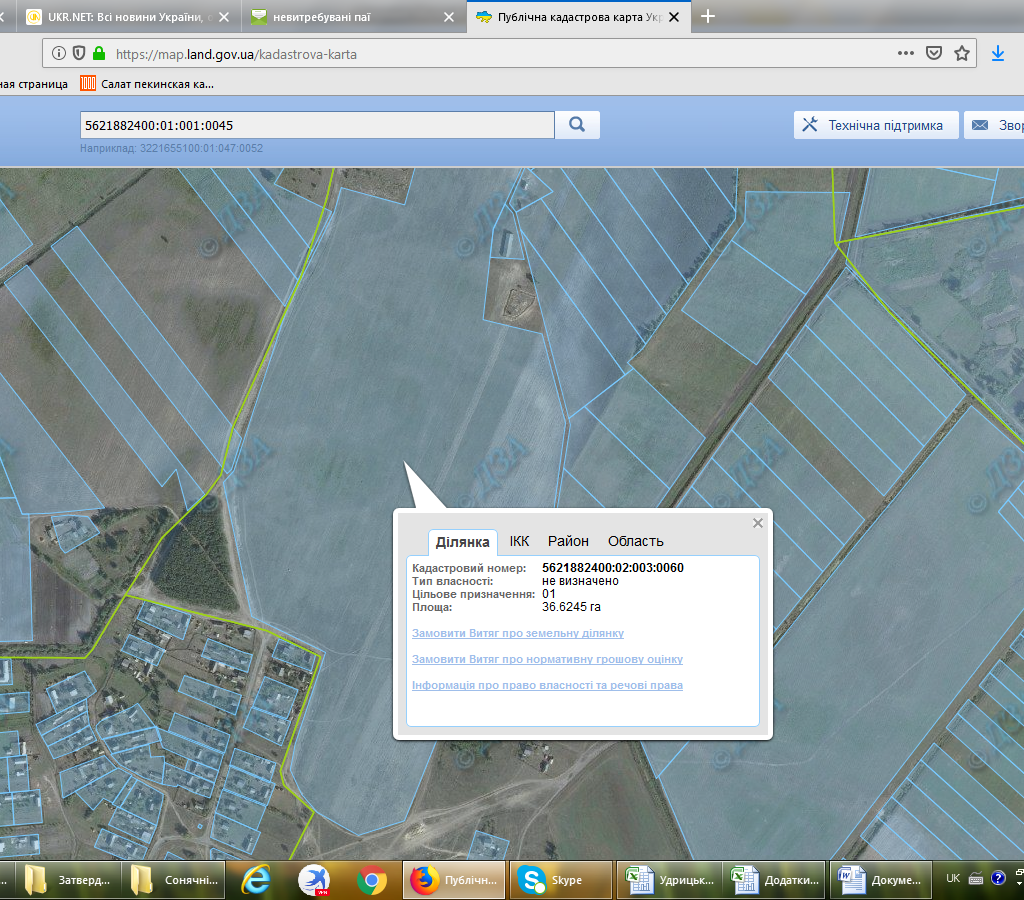1024x900 pixels.
Task: Click the cadastral number search field
Action: pos(316,125)
